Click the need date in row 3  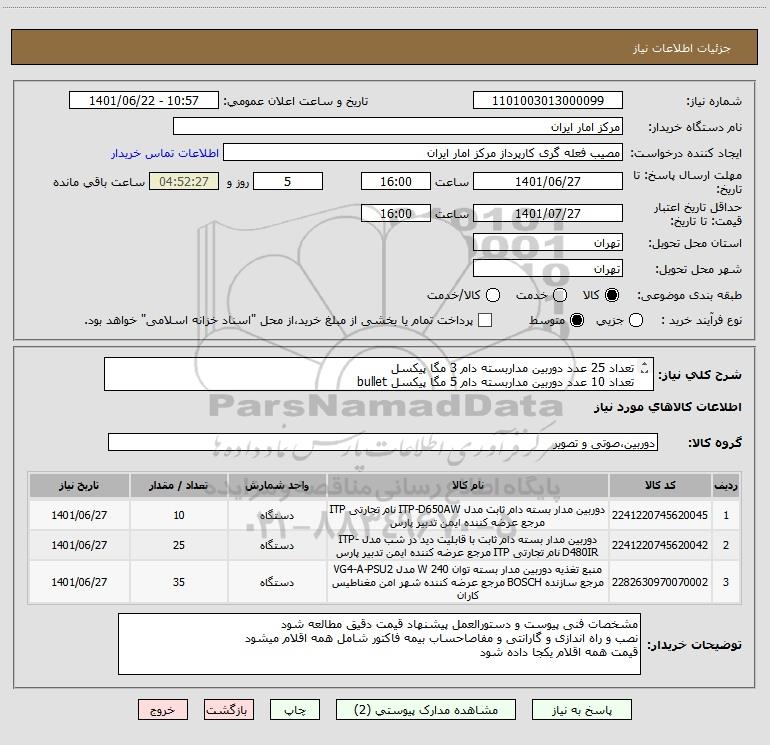tap(79, 582)
